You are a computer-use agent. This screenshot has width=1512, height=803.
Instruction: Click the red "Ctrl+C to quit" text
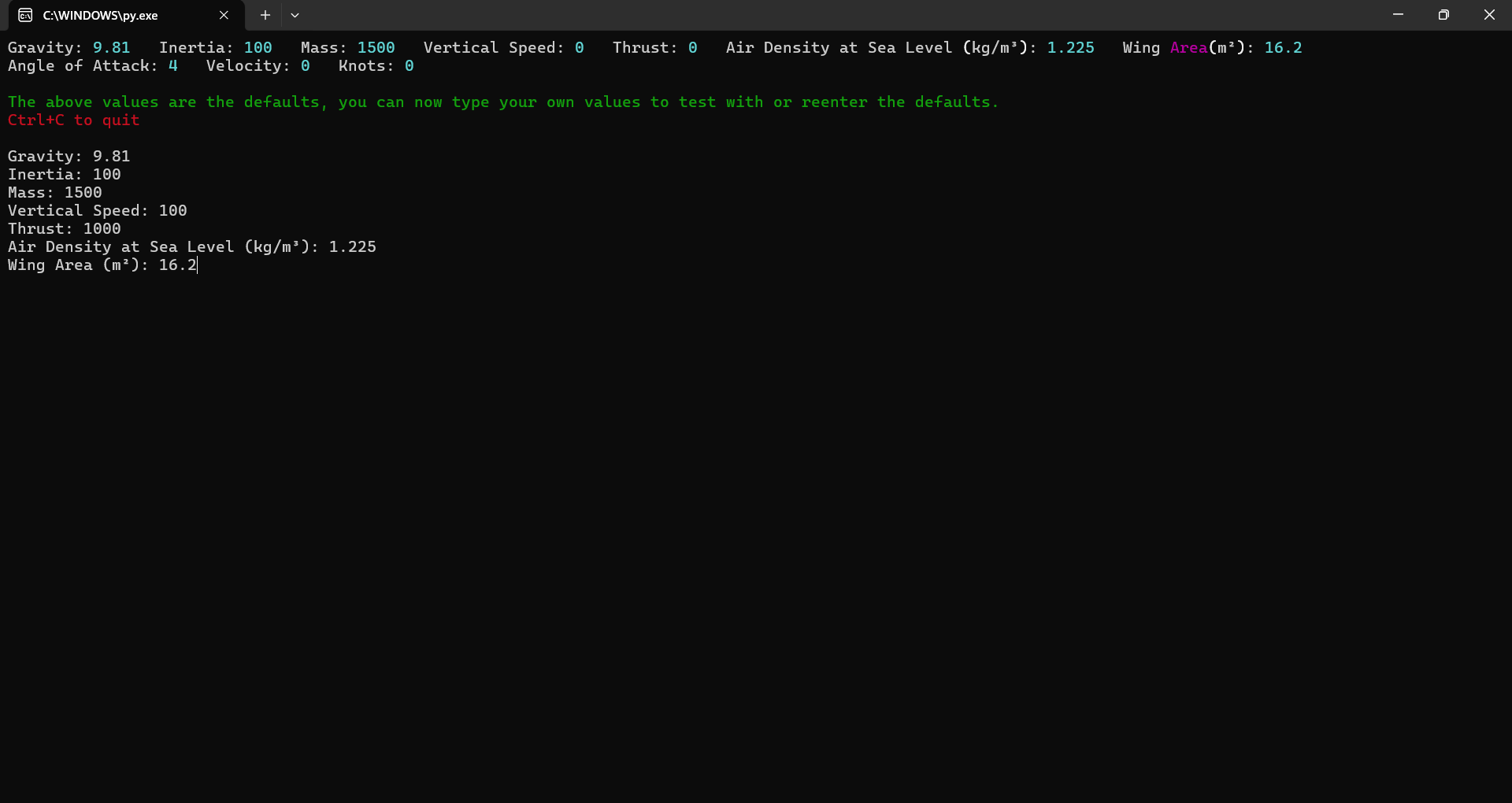73,120
